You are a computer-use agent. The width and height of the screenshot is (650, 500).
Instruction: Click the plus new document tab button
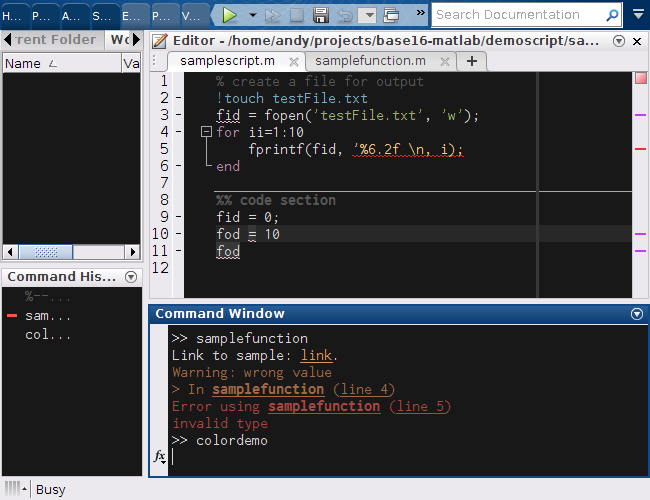pyautogui.click(x=472, y=61)
